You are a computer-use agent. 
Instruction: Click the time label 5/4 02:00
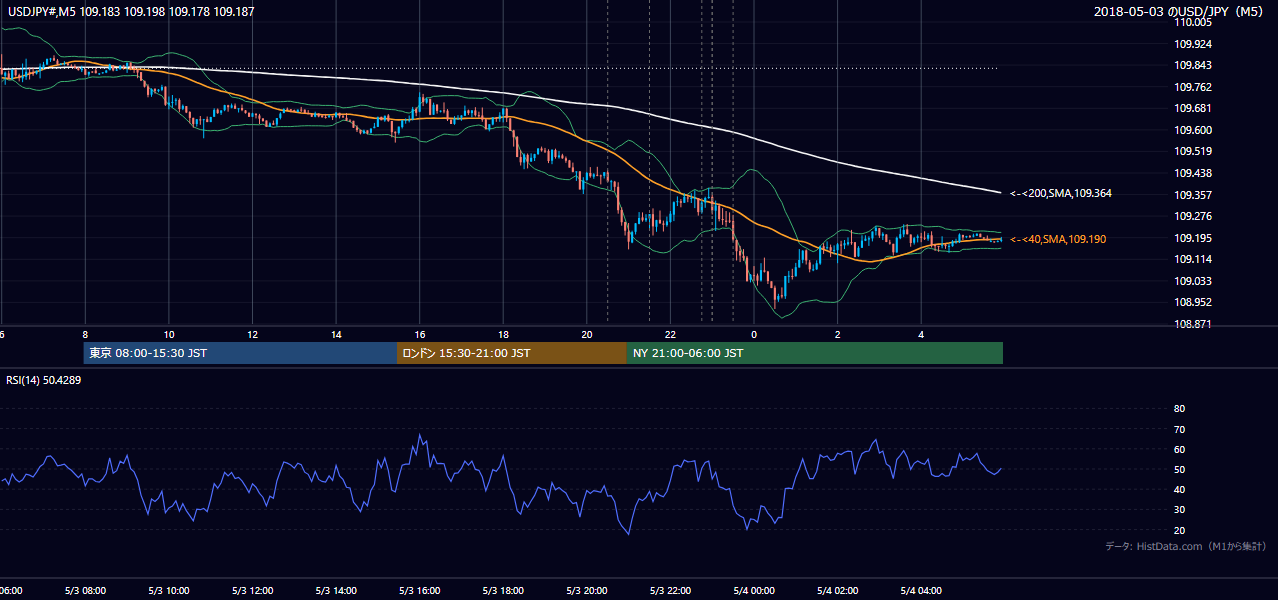[838, 591]
